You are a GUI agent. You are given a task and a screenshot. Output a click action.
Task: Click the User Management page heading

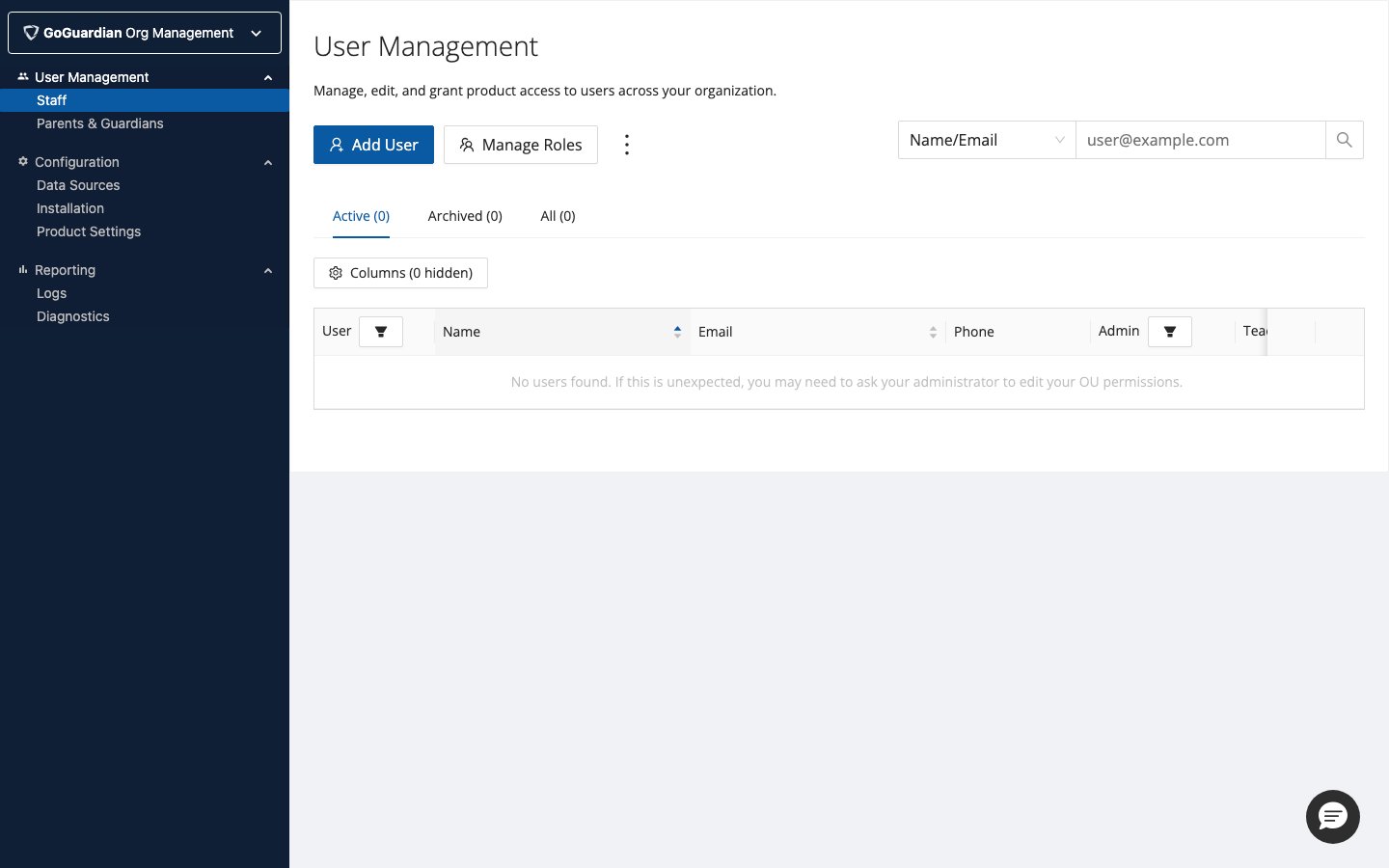pos(425,46)
